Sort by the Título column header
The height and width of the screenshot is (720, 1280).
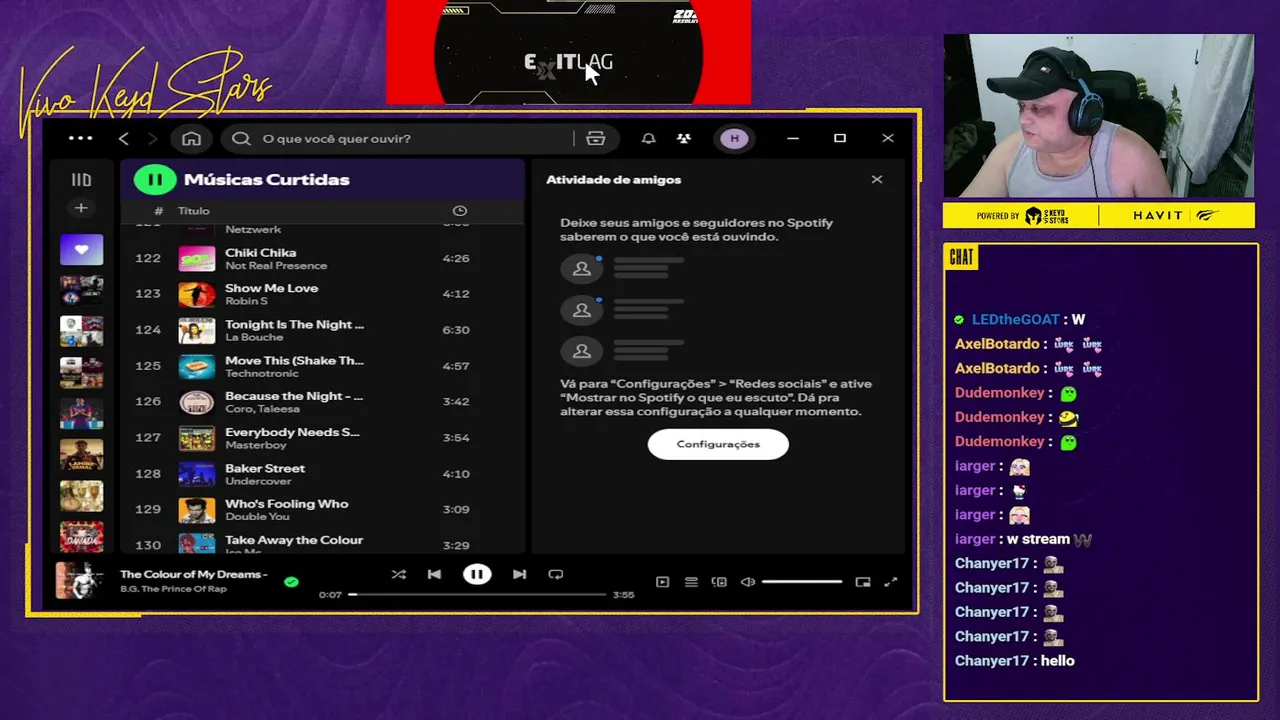point(194,211)
